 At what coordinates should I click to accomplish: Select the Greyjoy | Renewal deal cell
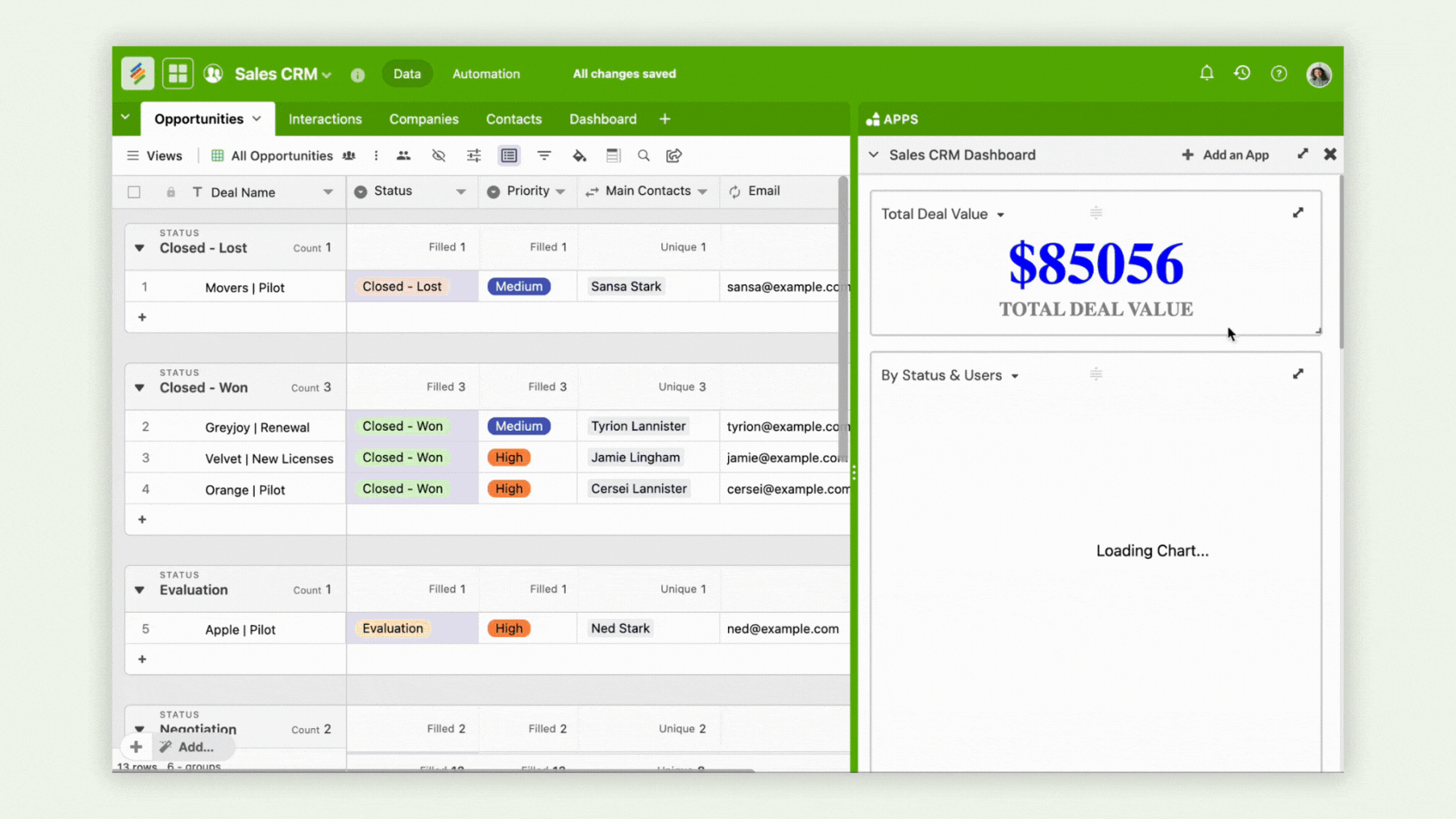tap(257, 427)
